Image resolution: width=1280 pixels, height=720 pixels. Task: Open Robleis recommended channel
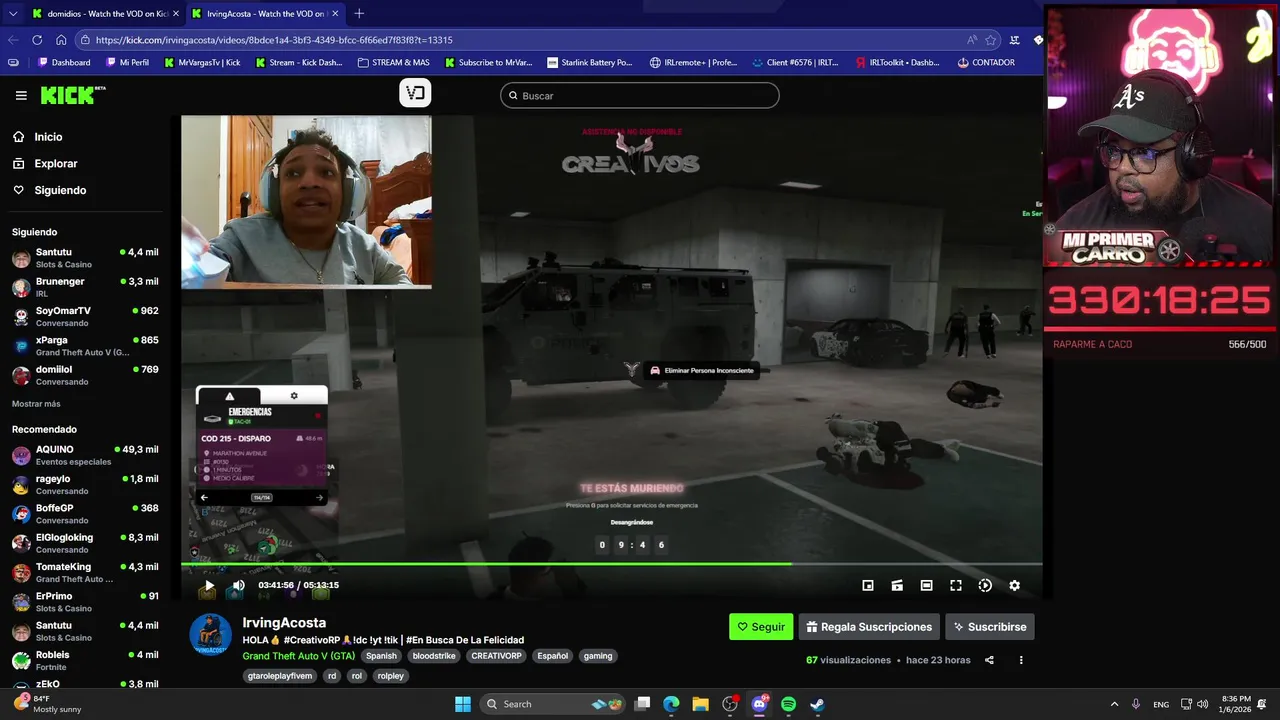click(x=85, y=660)
